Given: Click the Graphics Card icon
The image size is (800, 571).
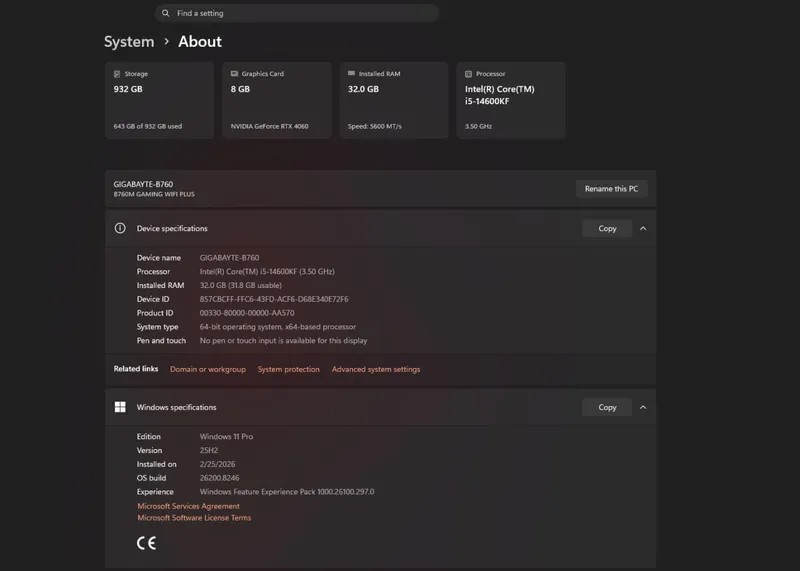Looking at the screenshot, I should (x=234, y=74).
